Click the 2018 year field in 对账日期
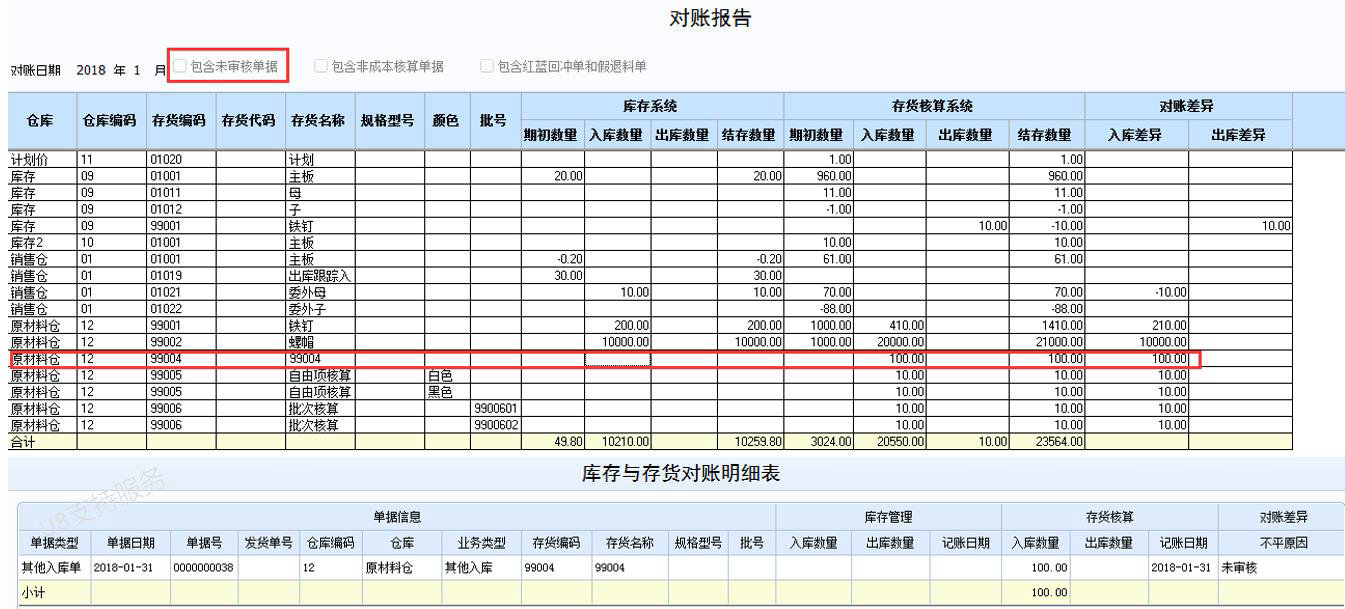The width and height of the screenshot is (1345, 609). point(91,70)
